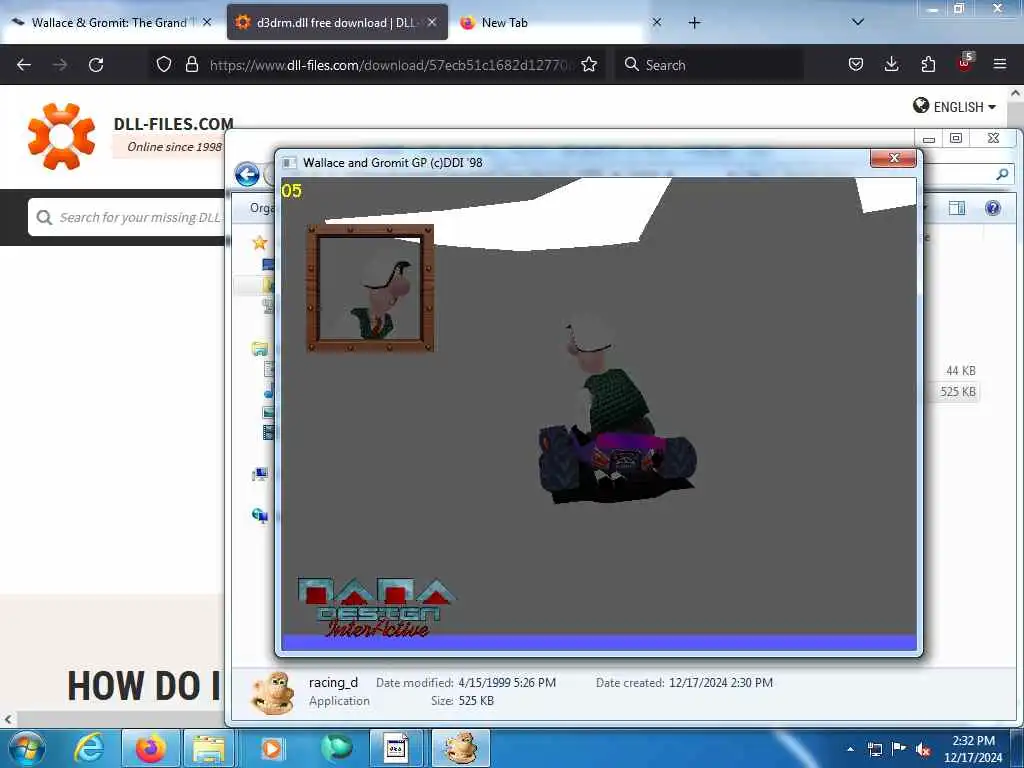Toggle the Explorer preview pane icon
Image resolution: width=1024 pixels, height=768 pixels.
(x=957, y=208)
